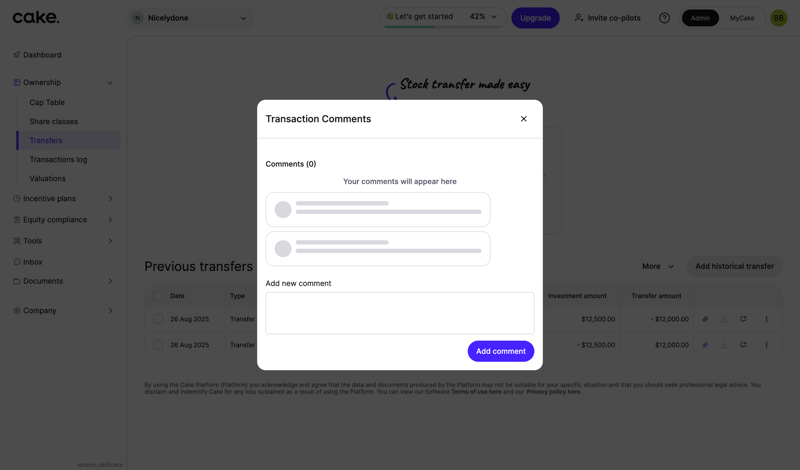The height and width of the screenshot is (470, 800).
Task: Toggle the select-all checkbox in table header
Action: [x=158, y=296]
